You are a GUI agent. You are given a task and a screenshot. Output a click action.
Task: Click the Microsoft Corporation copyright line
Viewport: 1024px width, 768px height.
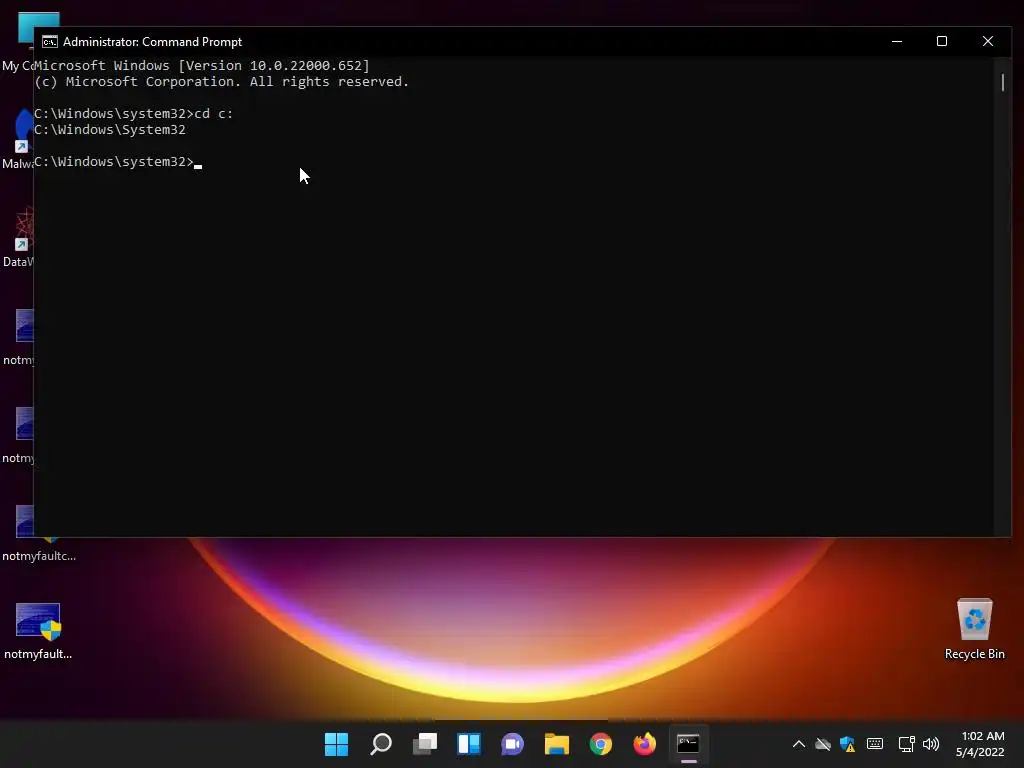pyautogui.click(x=221, y=82)
